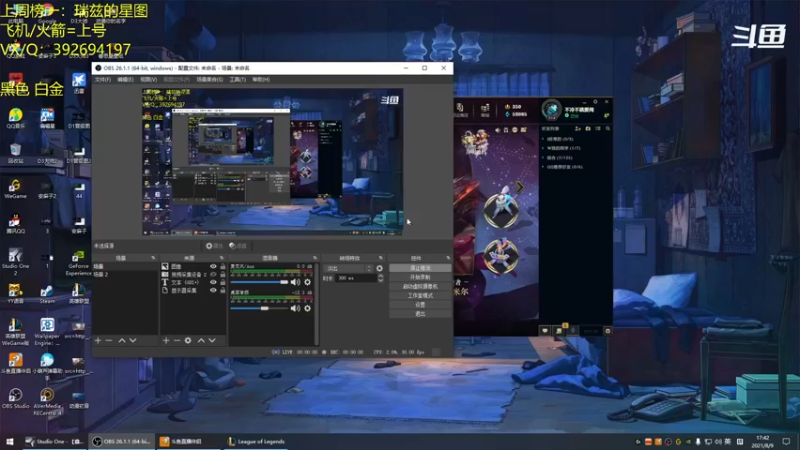
Task: Move scene up in the scenes panel
Action: 122,340
